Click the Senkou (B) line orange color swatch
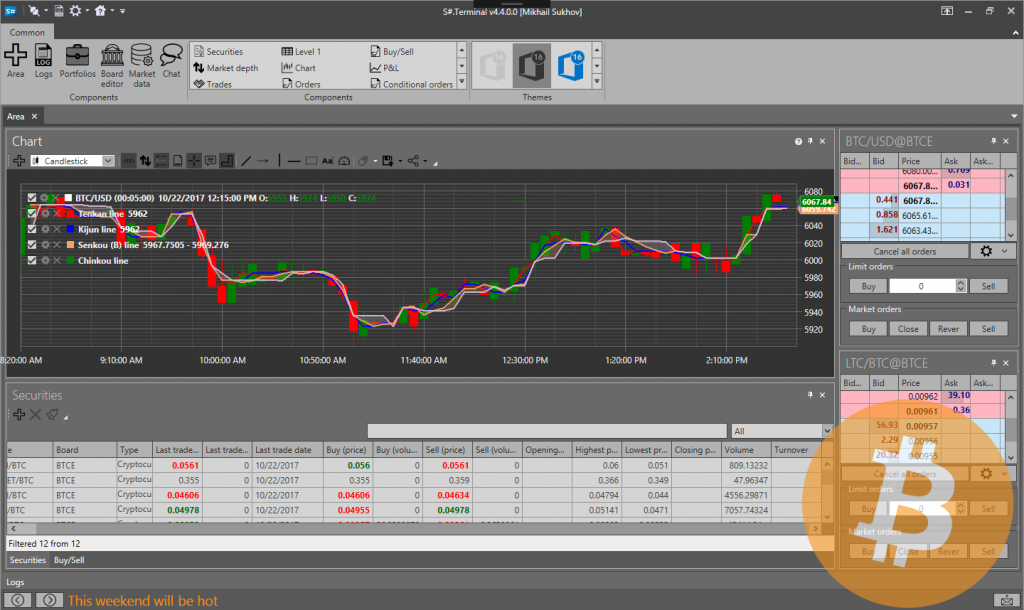The height and width of the screenshot is (610, 1024). point(69,245)
